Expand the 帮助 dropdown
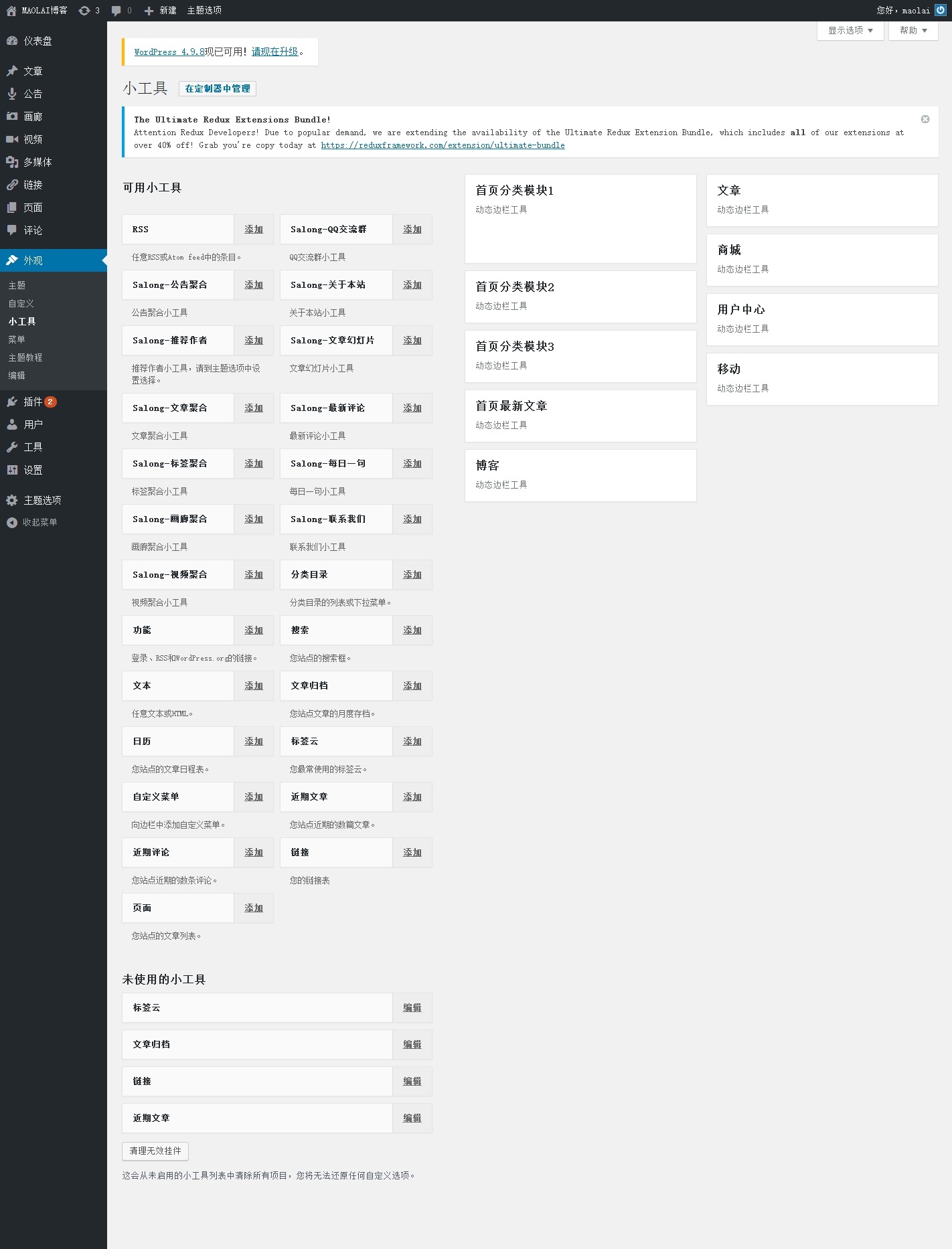The width and height of the screenshot is (952, 1249). pyautogui.click(x=913, y=31)
